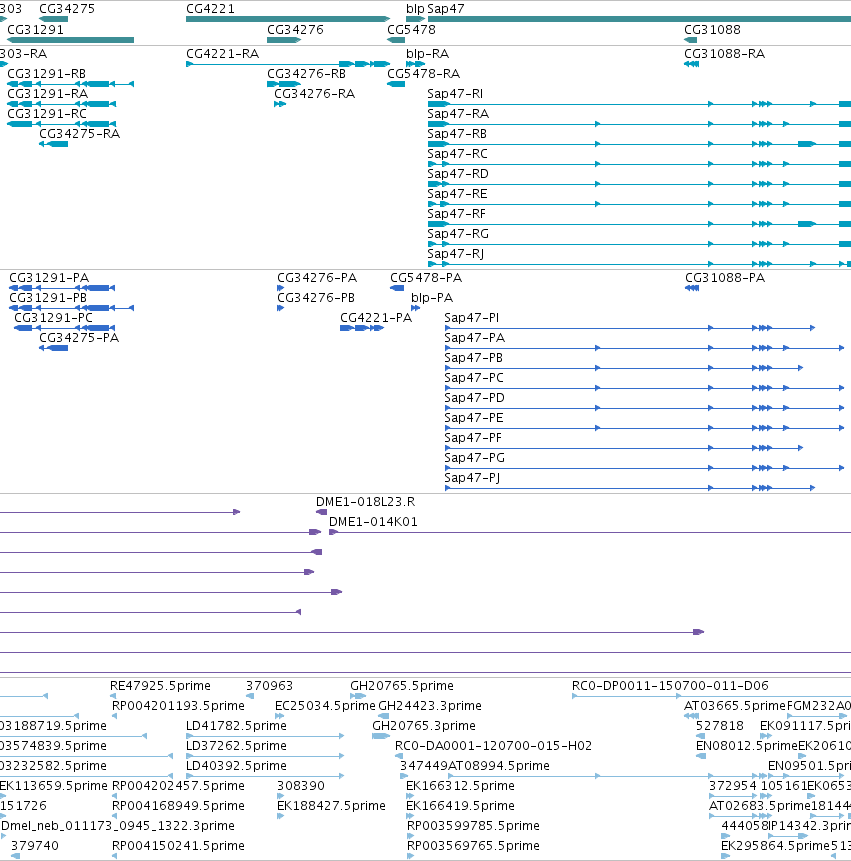
Task: Click EST EK166312.5prime
Action: [x=460, y=786]
